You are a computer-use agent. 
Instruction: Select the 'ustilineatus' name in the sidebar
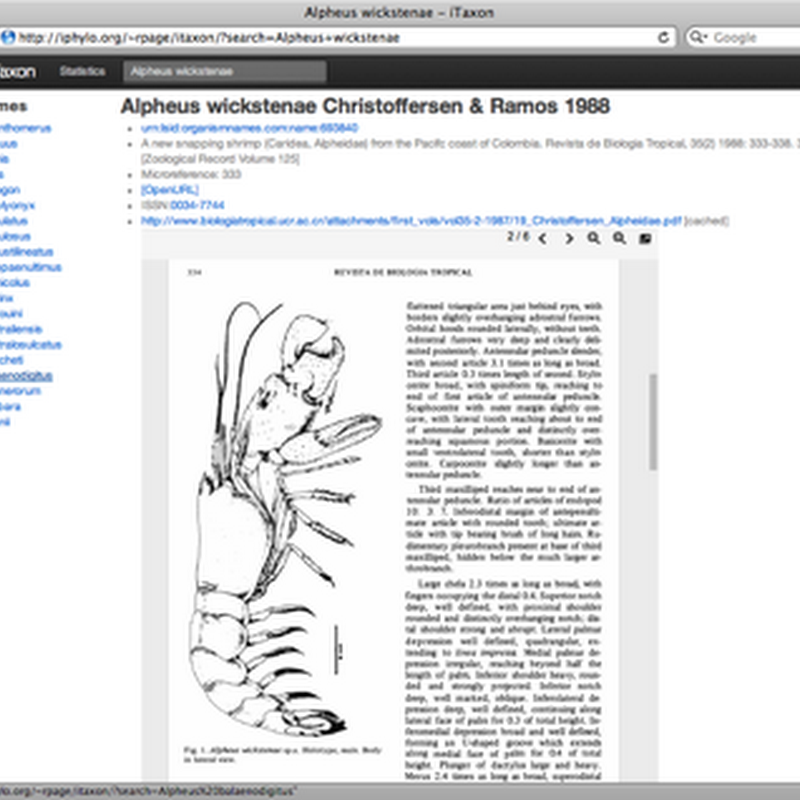click(x=27, y=252)
